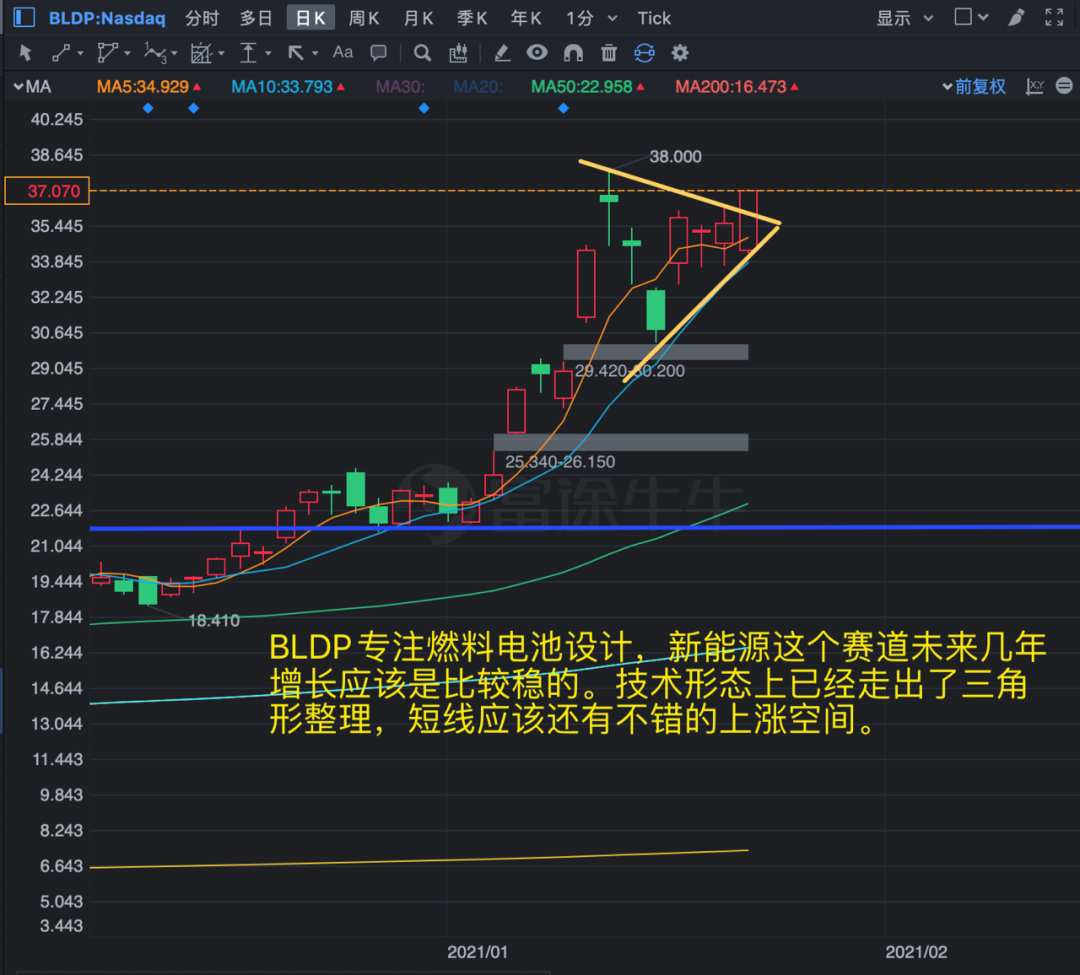The height and width of the screenshot is (975, 1080).
Task: Open drawing settings gear
Action: tap(680, 53)
